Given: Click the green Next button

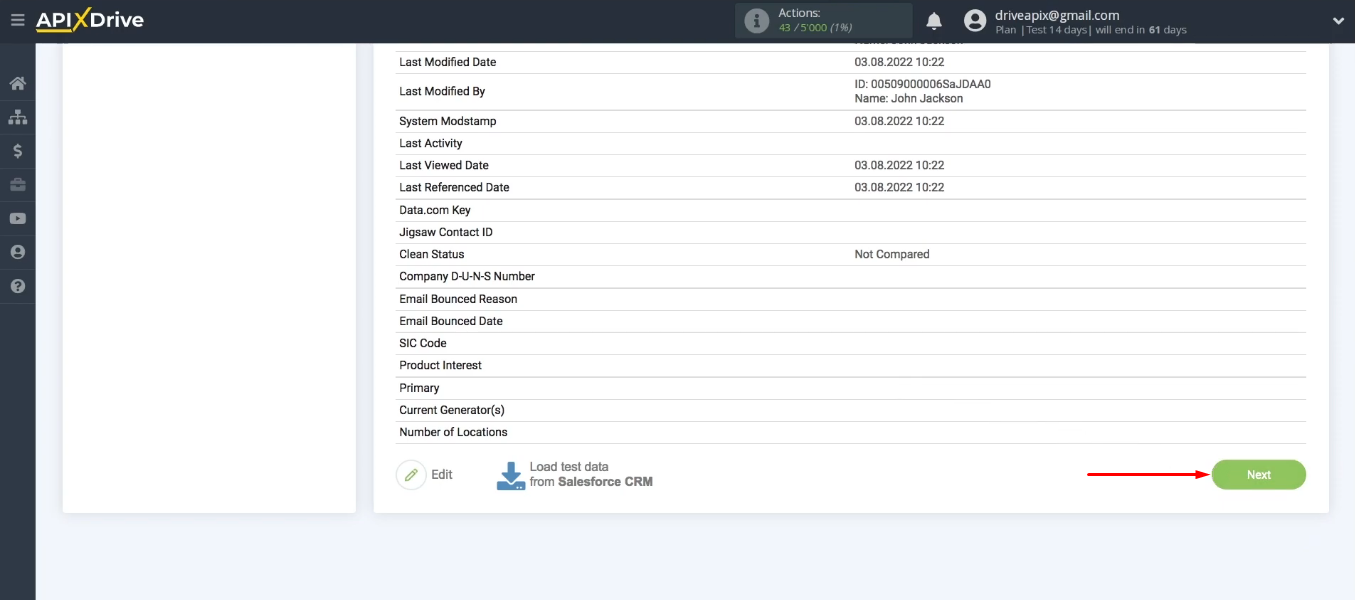Looking at the screenshot, I should point(1258,474).
